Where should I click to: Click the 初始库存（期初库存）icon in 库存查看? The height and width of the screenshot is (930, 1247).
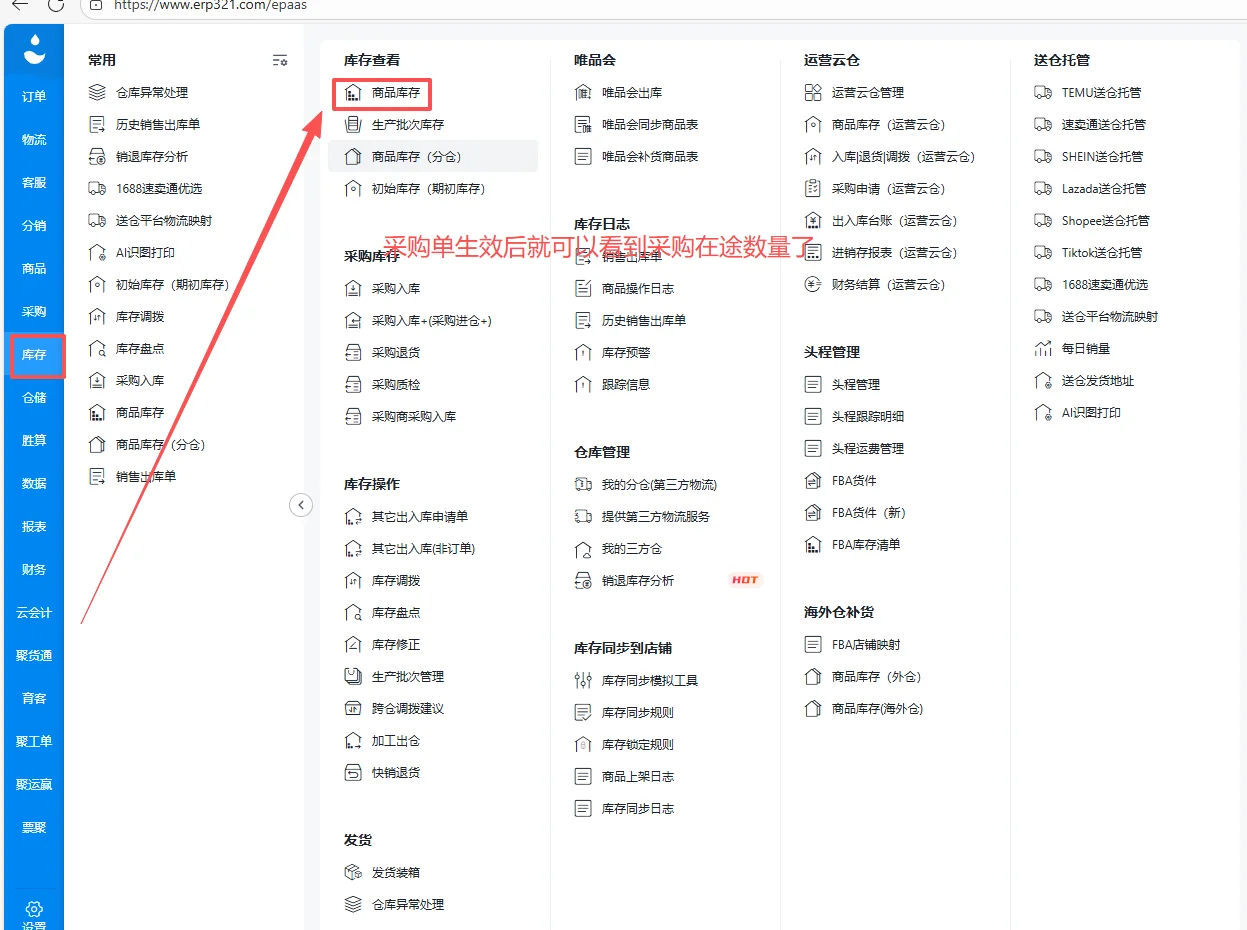pyautogui.click(x=352, y=189)
